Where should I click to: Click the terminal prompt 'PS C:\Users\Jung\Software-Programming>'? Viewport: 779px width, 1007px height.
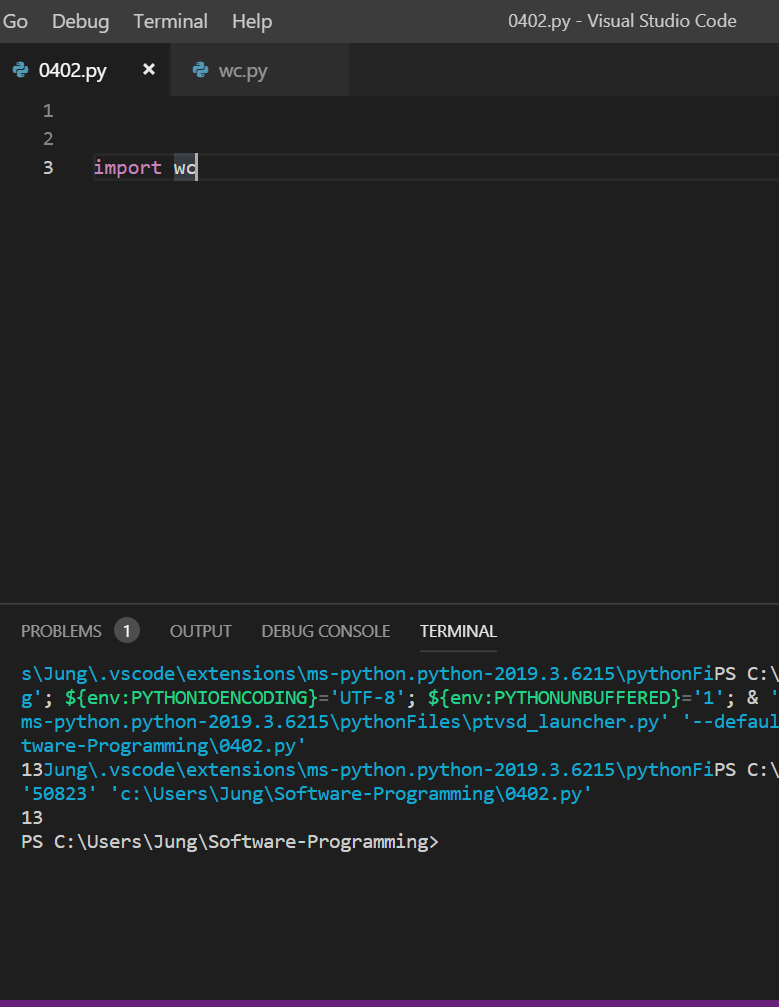point(230,842)
